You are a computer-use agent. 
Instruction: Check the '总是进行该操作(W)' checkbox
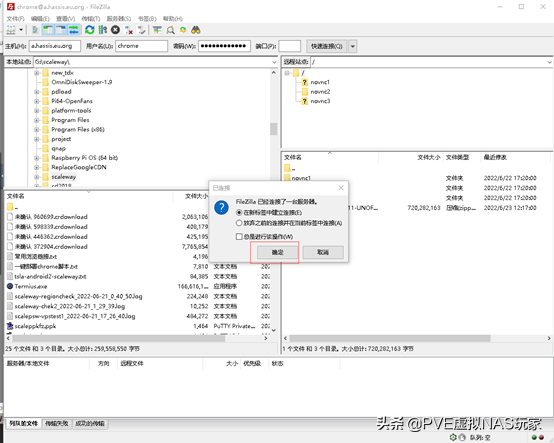[x=239, y=236]
